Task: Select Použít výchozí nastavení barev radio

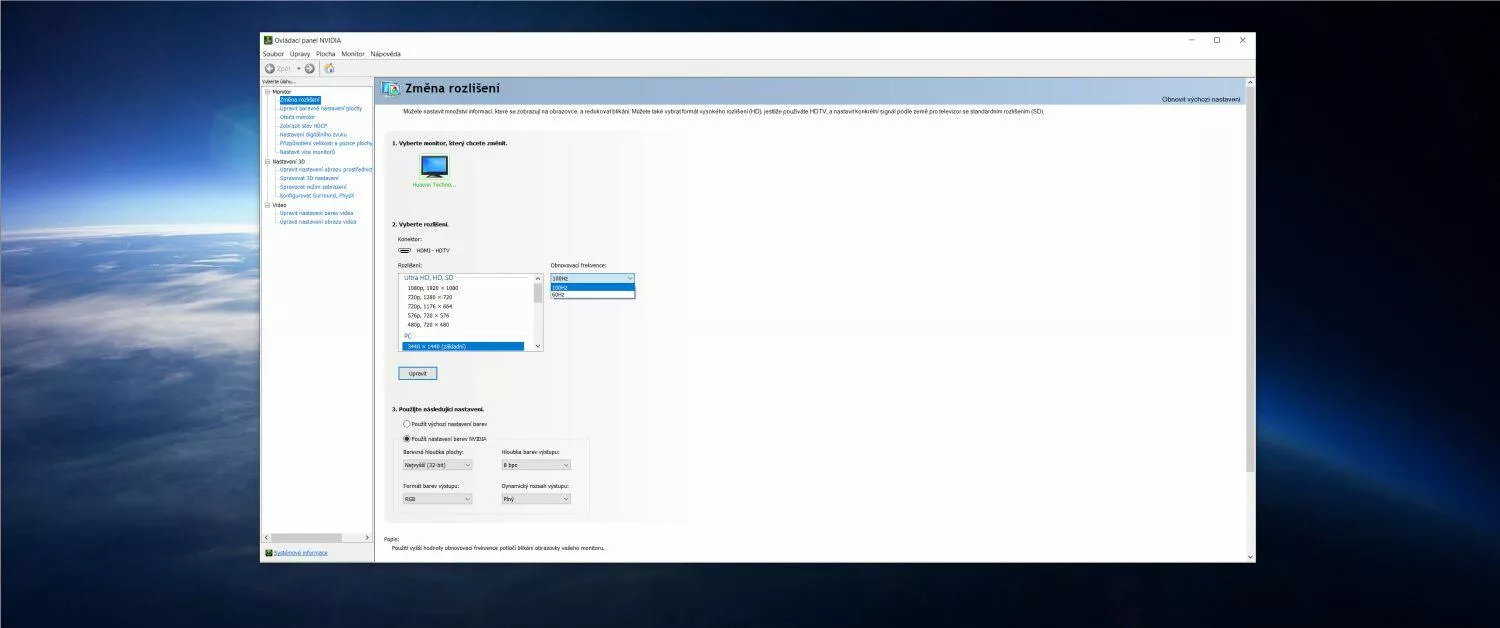Action: click(406, 424)
